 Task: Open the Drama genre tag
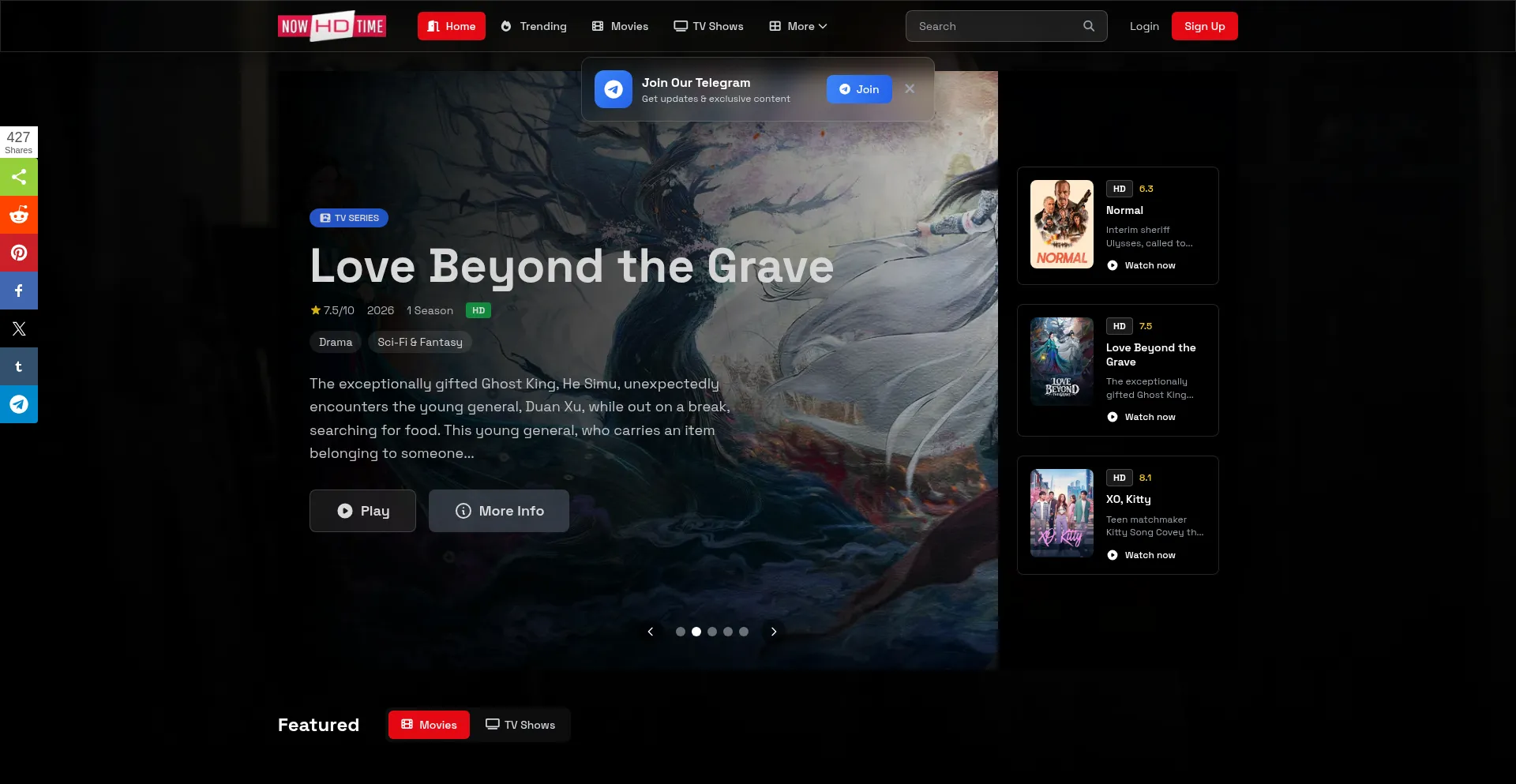click(x=336, y=342)
